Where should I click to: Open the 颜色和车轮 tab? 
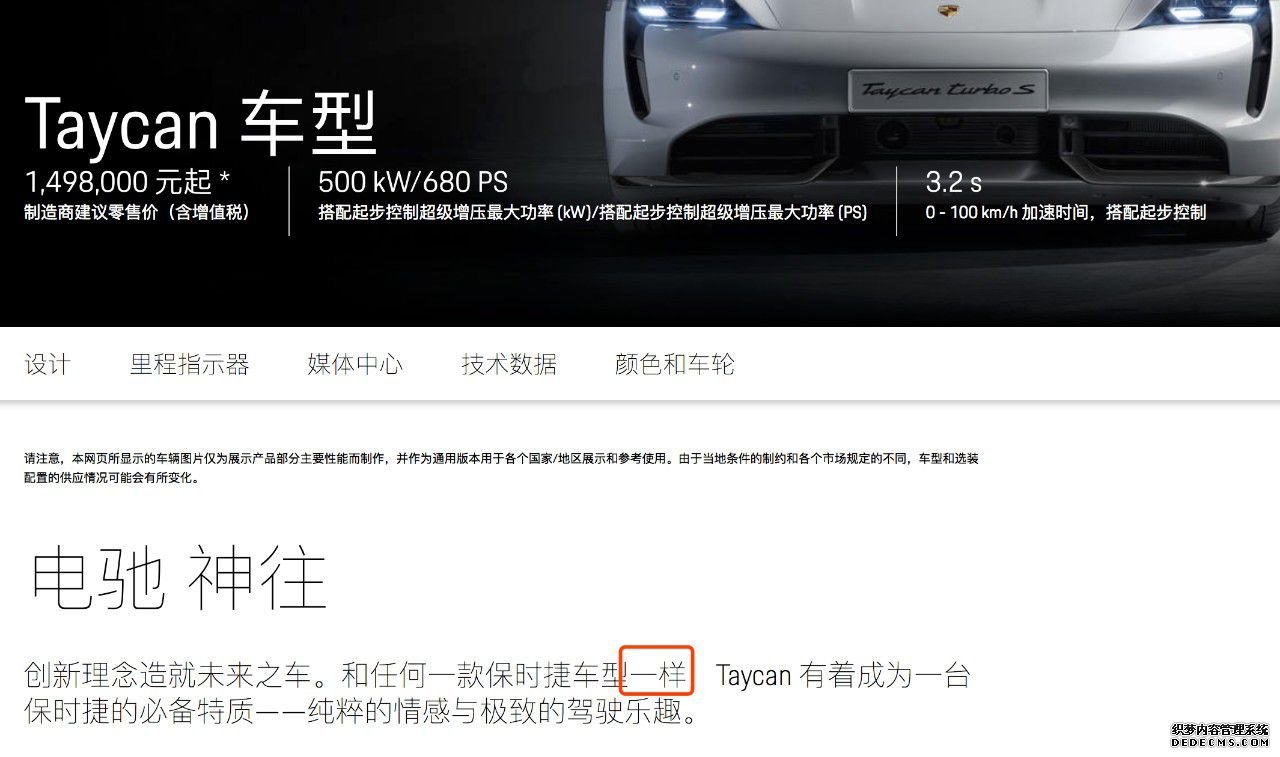click(675, 364)
